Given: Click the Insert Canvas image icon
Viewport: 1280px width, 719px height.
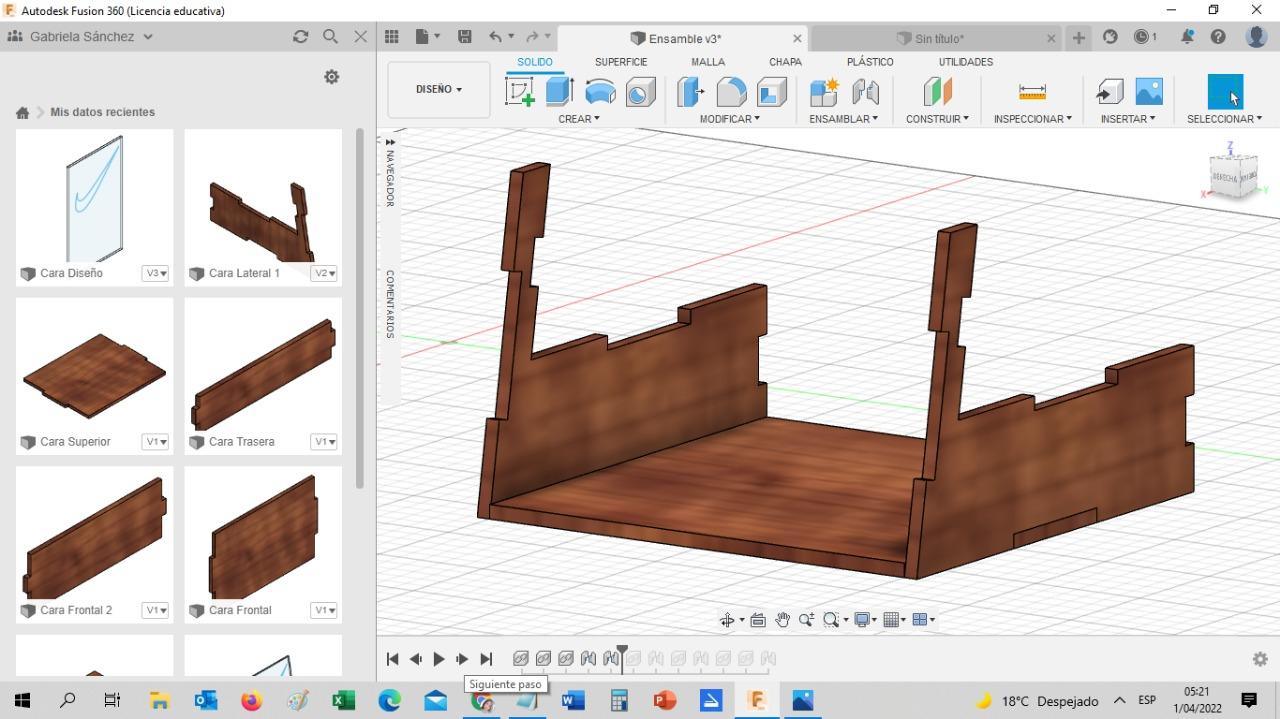Looking at the screenshot, I should 1149,92.
